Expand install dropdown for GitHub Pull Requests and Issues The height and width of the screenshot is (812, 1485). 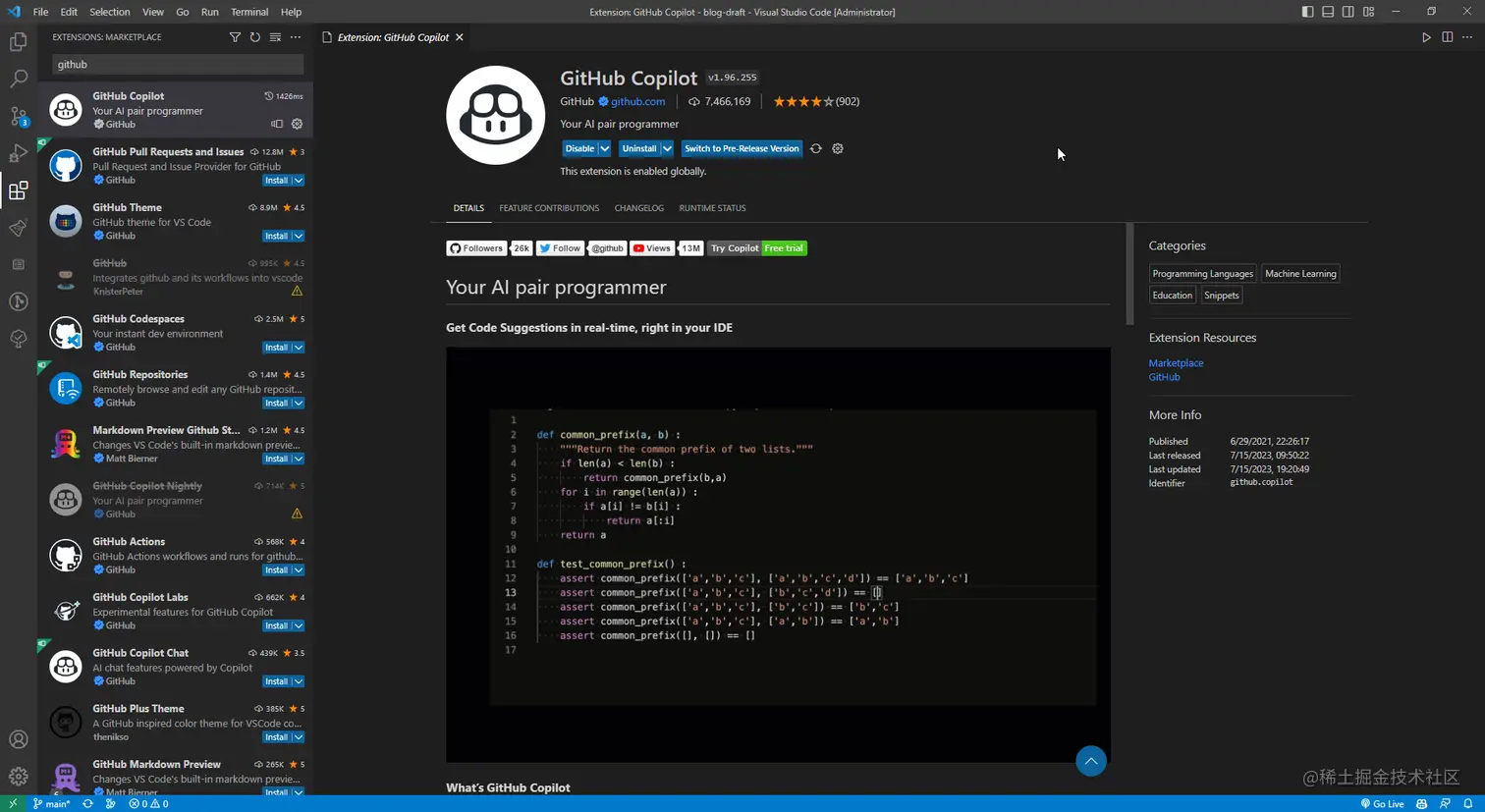(299, 181)
